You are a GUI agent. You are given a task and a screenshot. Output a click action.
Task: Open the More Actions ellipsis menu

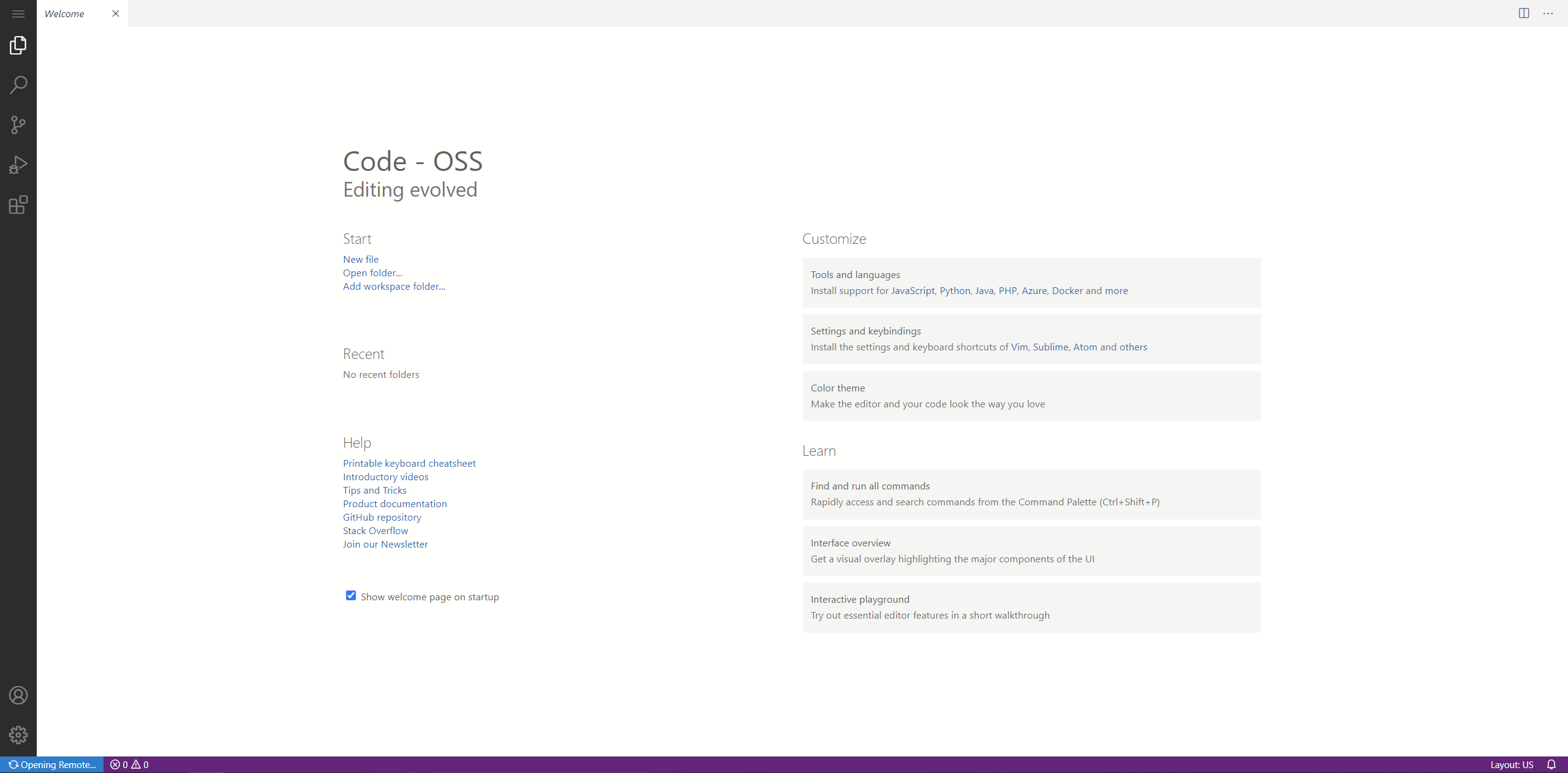click(x=1548, y=13)
